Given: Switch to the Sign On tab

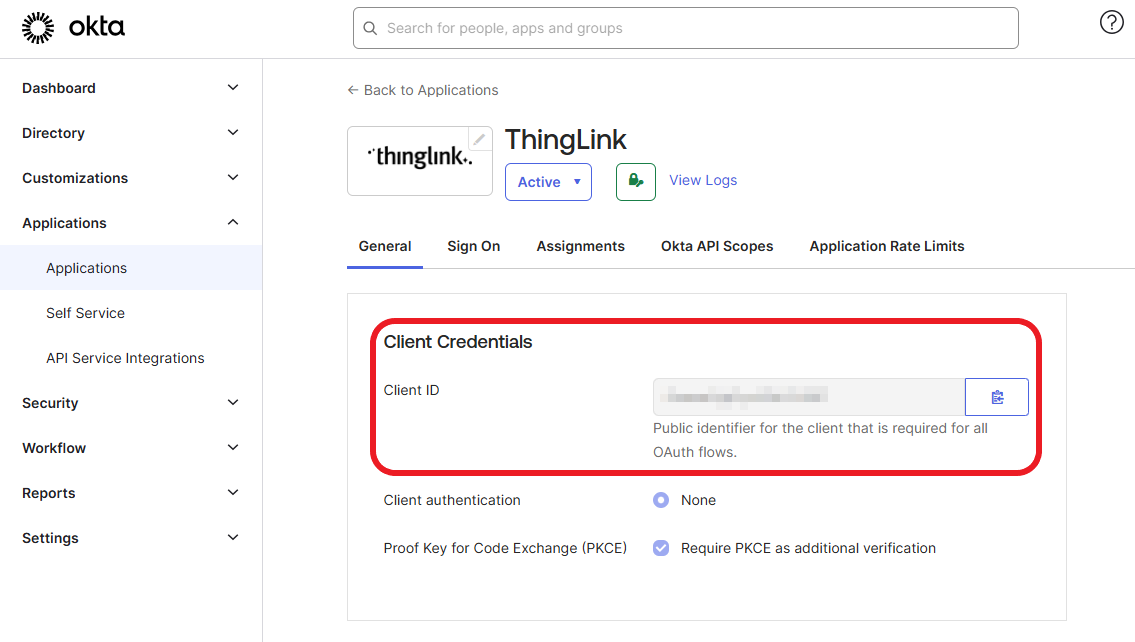Looking at the screenshot, I should pos(473,246).
